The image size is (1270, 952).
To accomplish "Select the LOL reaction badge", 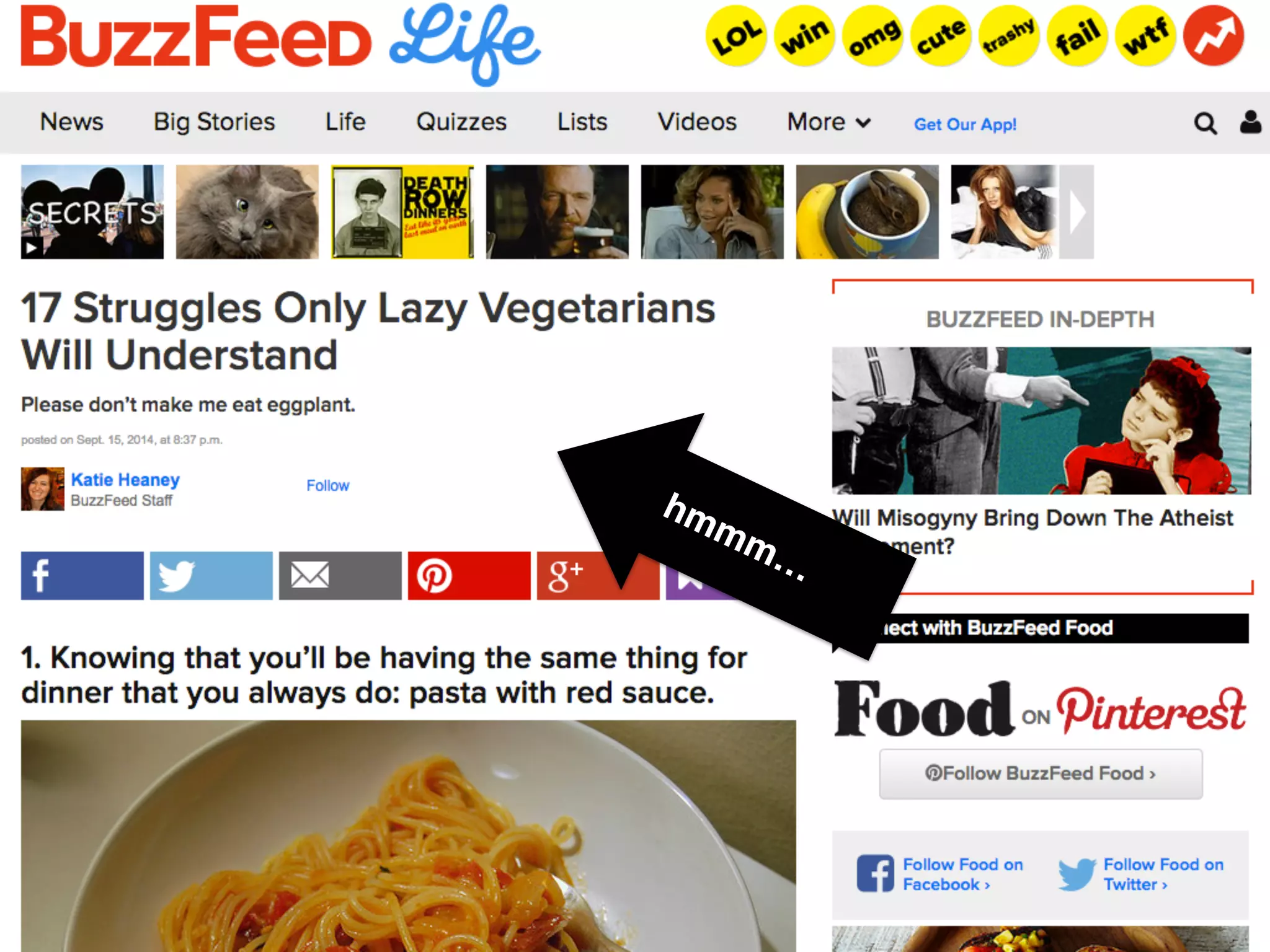I will tap(736, 36).
